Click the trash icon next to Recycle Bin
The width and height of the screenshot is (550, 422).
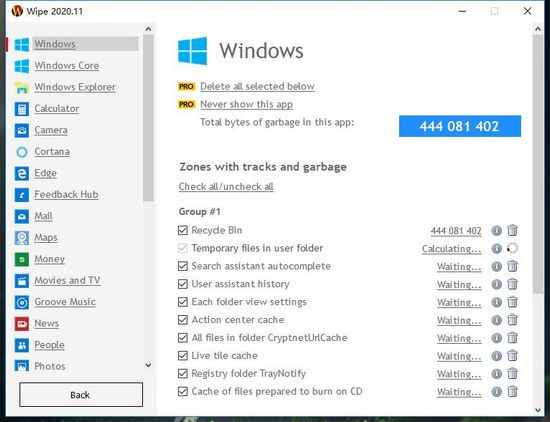point(512,230)
